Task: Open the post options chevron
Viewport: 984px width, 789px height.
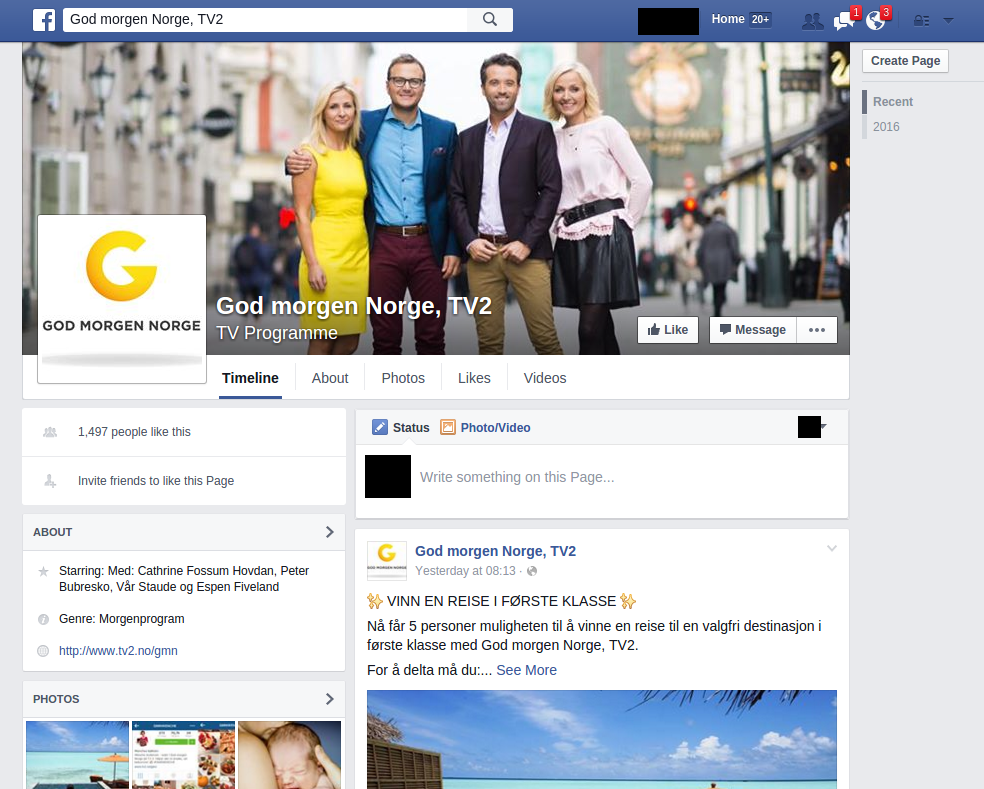Action: click(x=832, y=549)
